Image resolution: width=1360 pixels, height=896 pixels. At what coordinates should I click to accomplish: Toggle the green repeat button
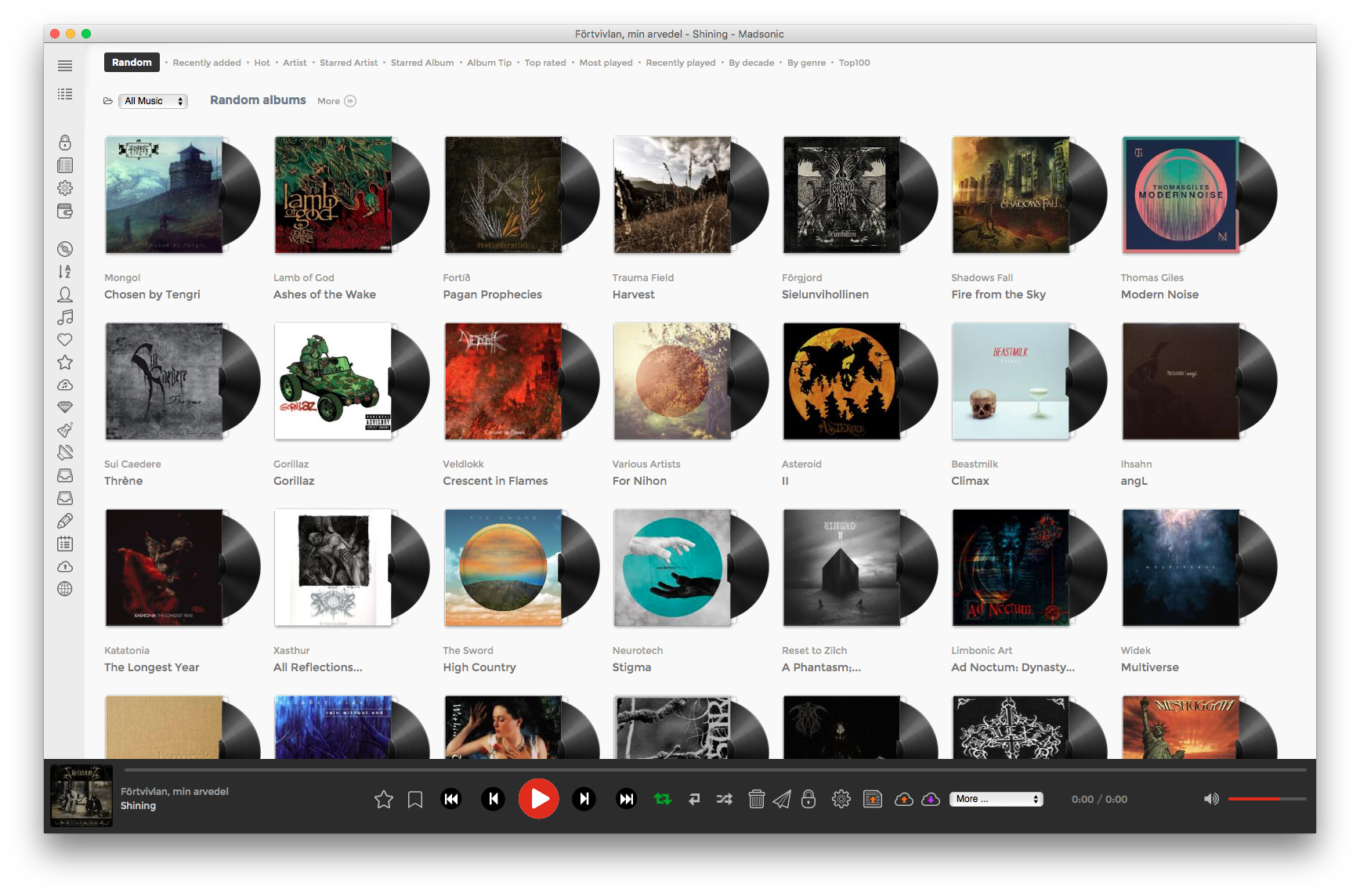663,799
